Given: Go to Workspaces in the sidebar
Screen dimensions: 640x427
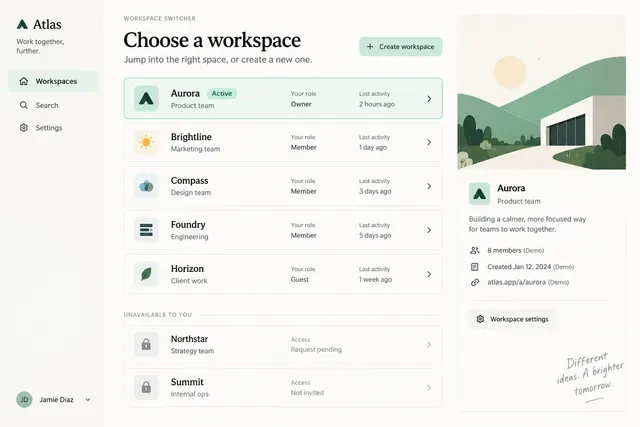Looking at the screenshot, I should [53, 81].
